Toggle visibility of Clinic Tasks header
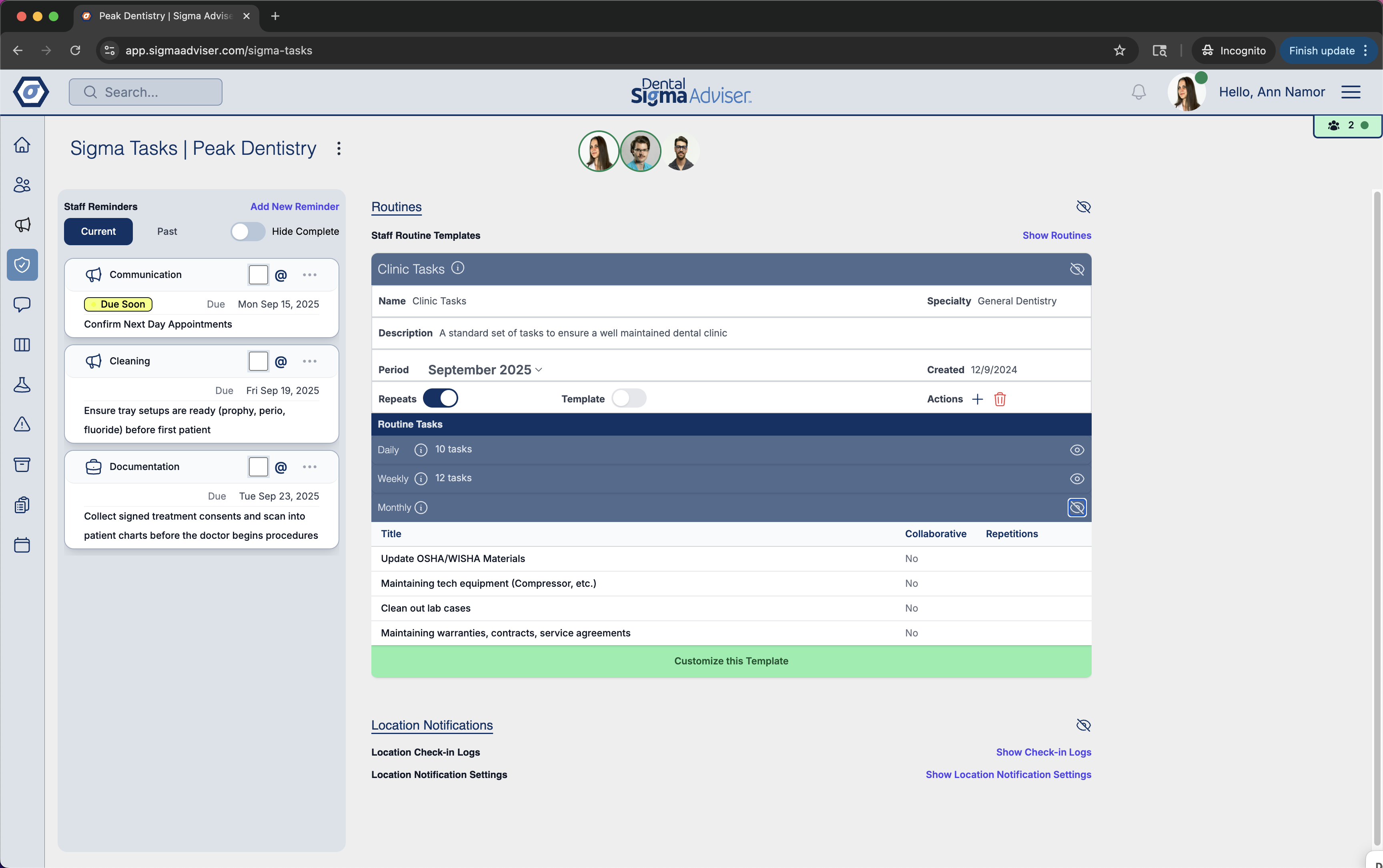Image resolution: width=1383 pixels, height=868 pixels. [x=1077, y=269]
